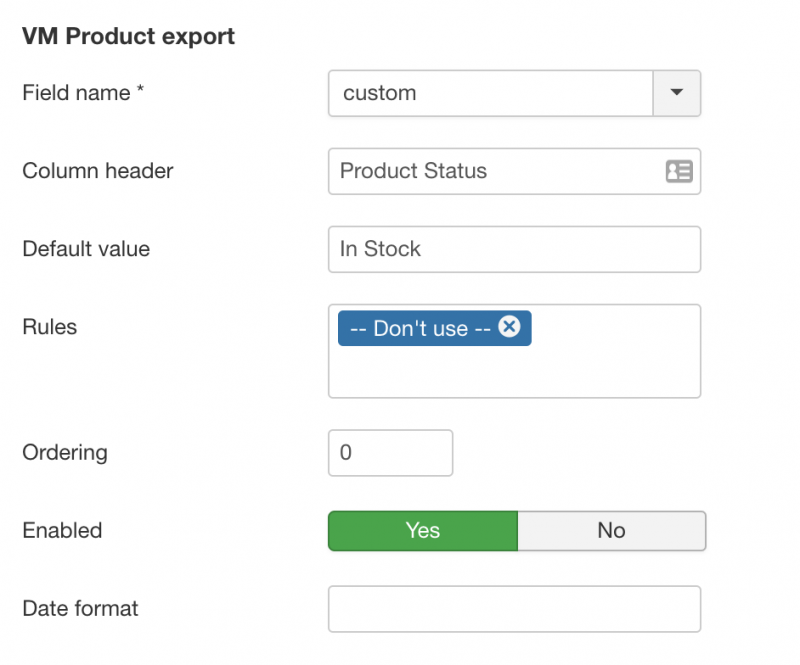Click the "VM Product export" heading

(x=129, y=36)
